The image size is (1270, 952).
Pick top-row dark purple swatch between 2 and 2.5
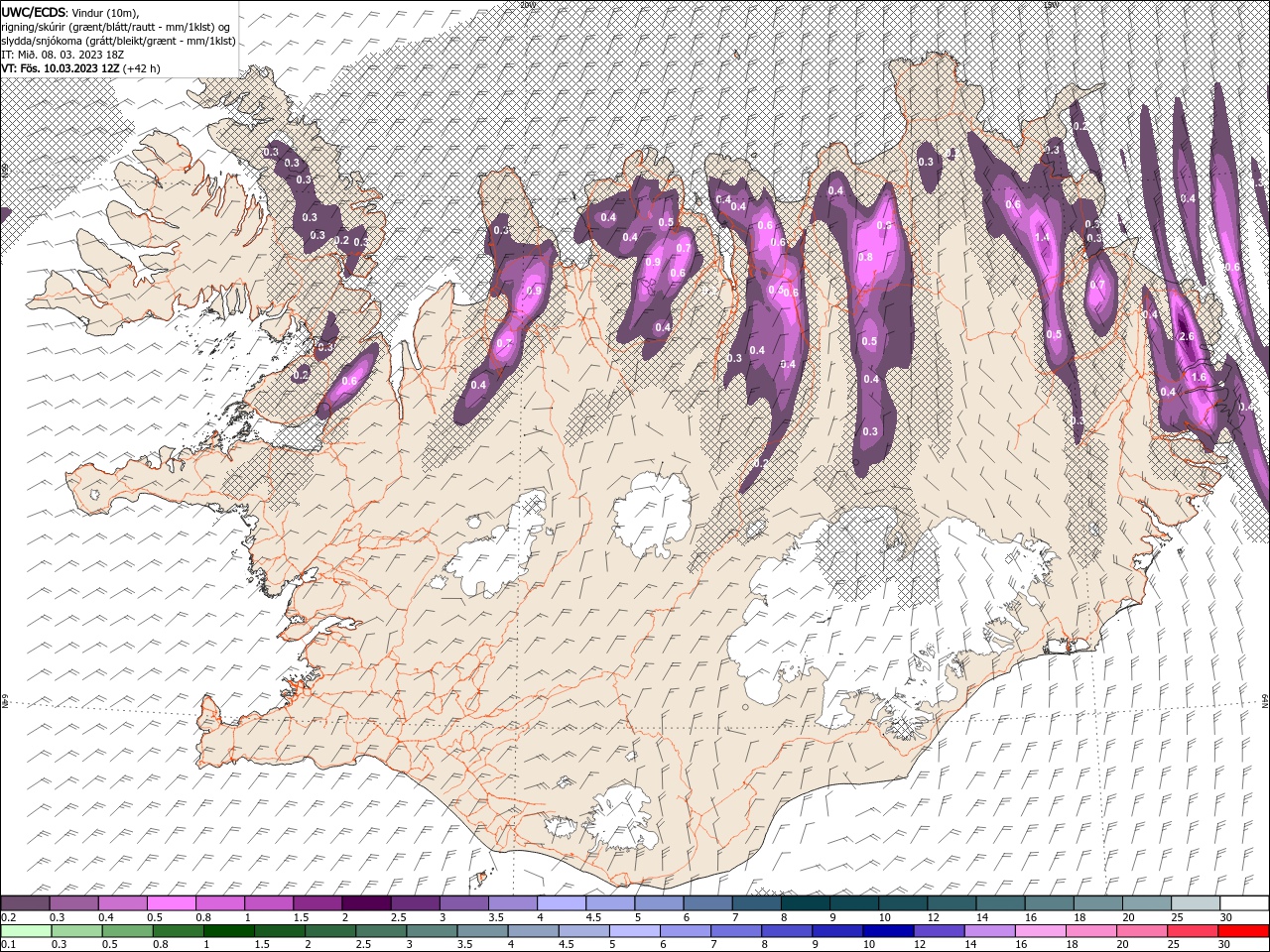[366, 903]
